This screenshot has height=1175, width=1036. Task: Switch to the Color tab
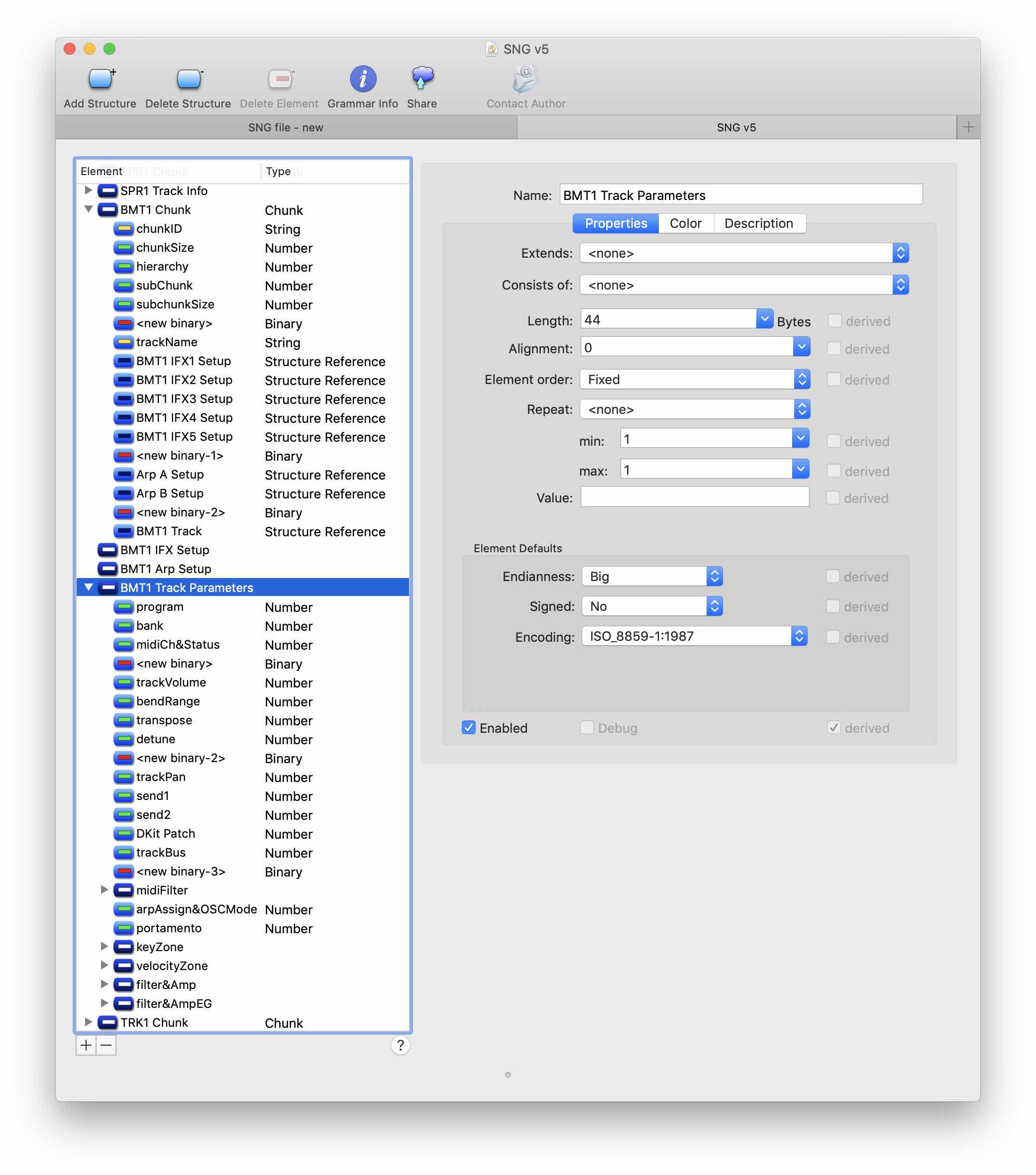point(685,223)
